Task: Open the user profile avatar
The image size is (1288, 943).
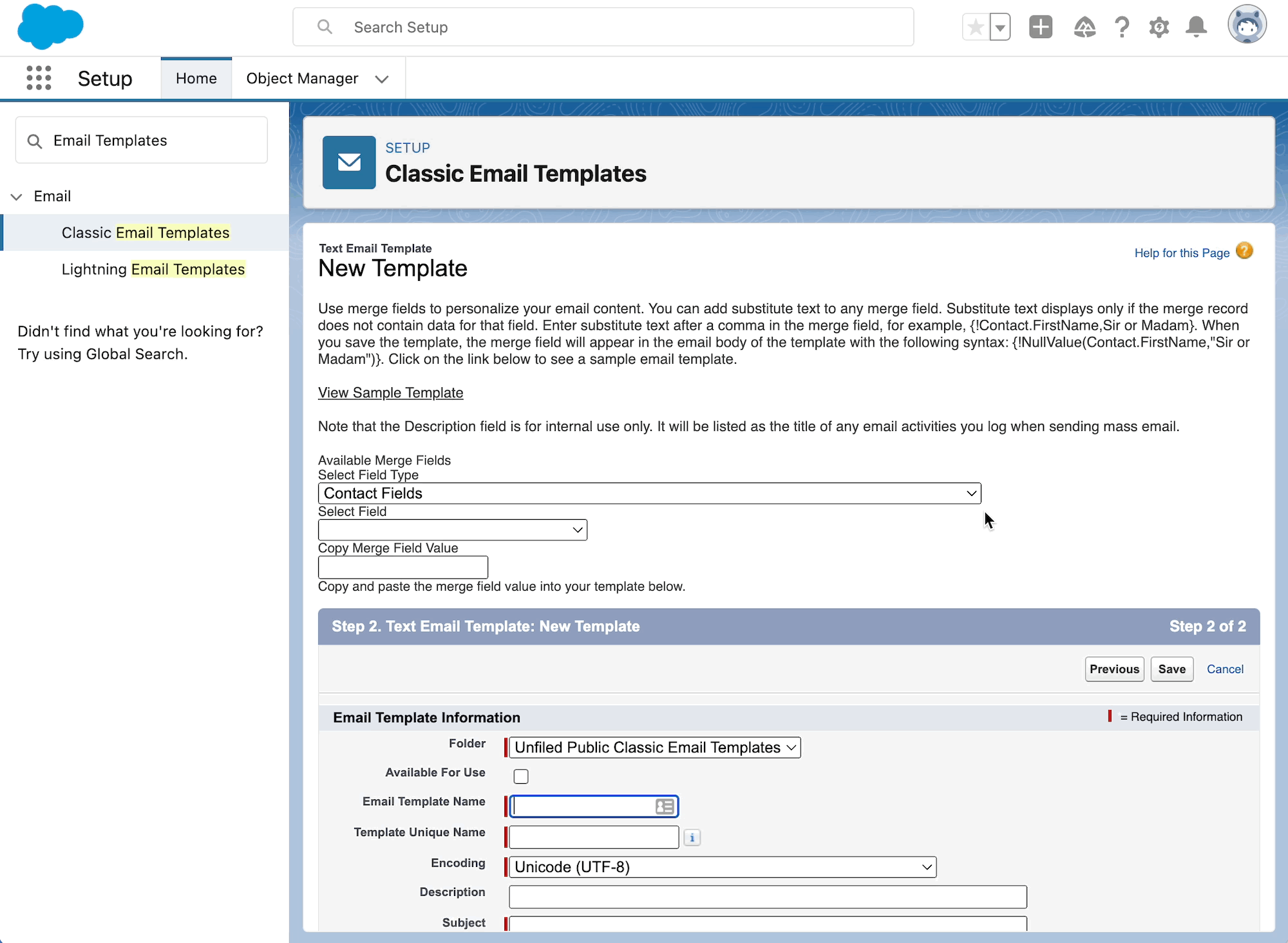Action: tap(1247, 25)
